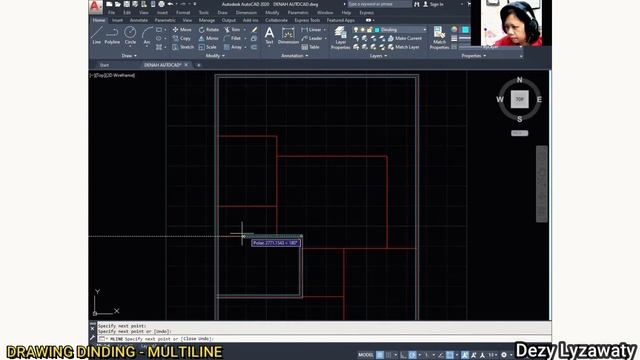
Task: Expand the Layers panel
Action: pos(378,56)
